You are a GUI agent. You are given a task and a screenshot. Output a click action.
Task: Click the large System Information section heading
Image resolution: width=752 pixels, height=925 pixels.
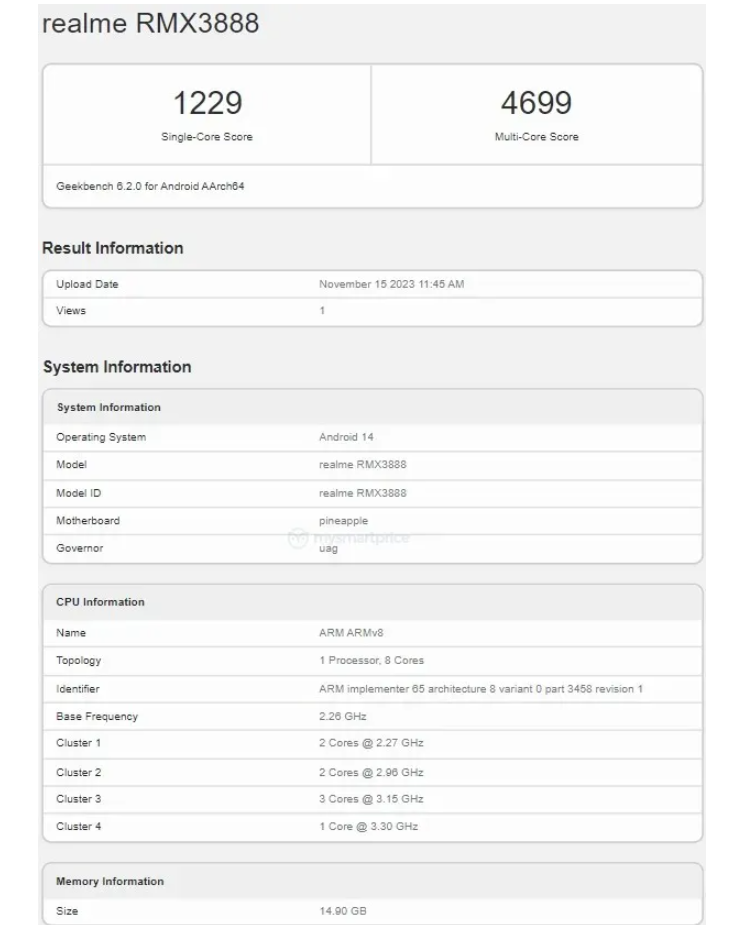pos(117,367)
